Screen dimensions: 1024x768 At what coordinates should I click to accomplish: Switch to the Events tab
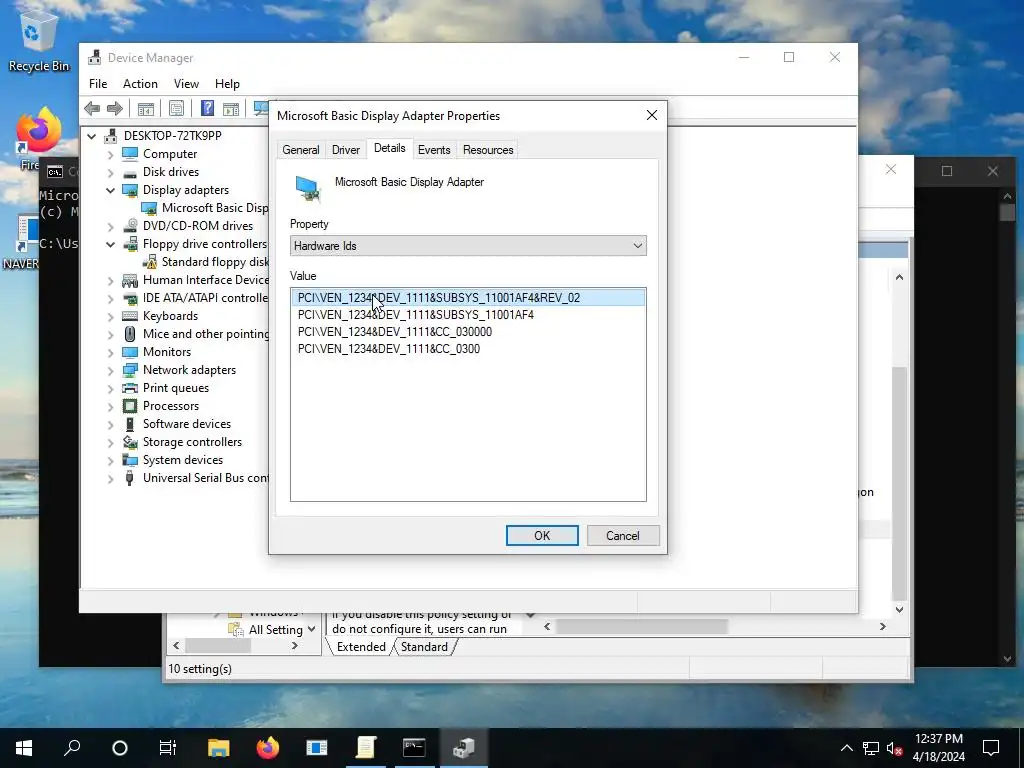[434, 150]
